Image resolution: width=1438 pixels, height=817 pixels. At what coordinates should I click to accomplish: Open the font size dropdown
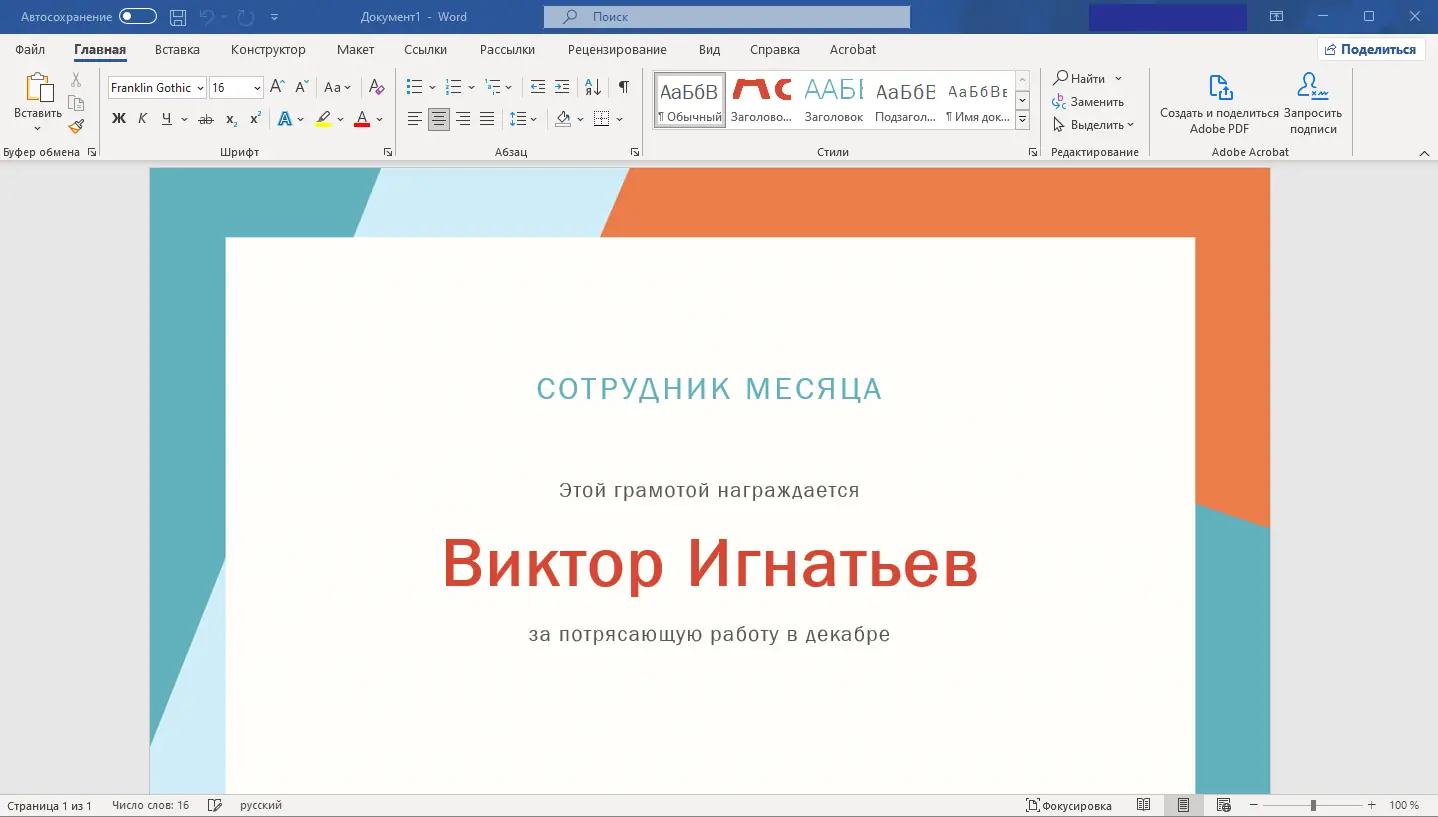[x=255, y=87]
